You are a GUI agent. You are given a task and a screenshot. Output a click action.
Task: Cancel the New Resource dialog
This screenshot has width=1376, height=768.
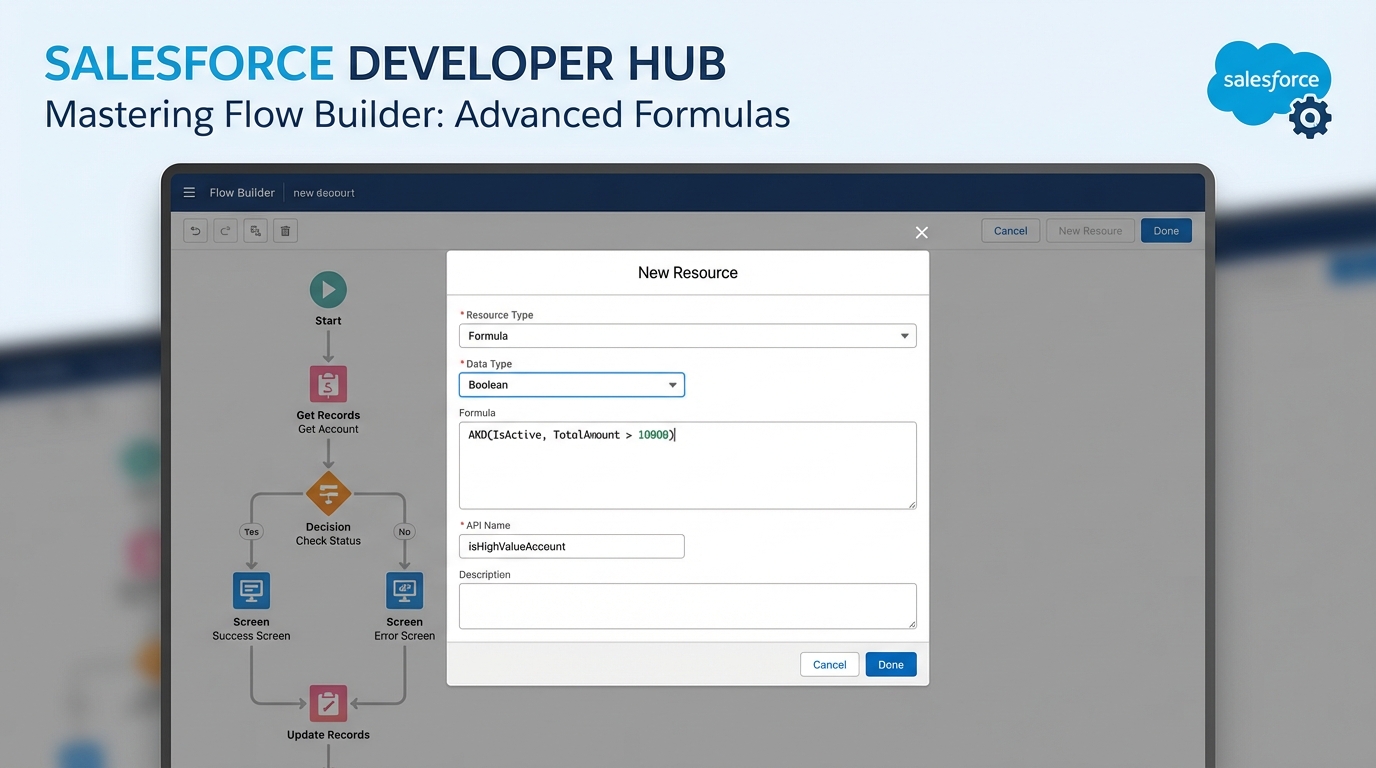829,664
